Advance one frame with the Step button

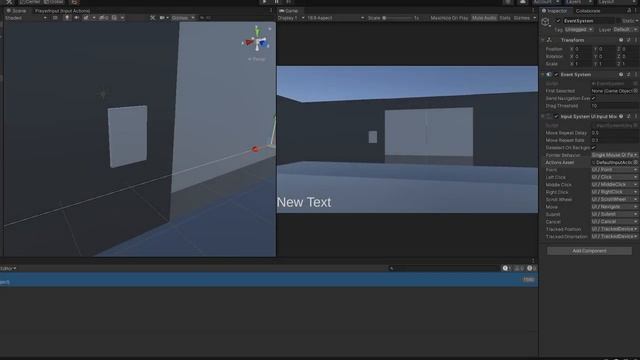[x=288, y=2]
